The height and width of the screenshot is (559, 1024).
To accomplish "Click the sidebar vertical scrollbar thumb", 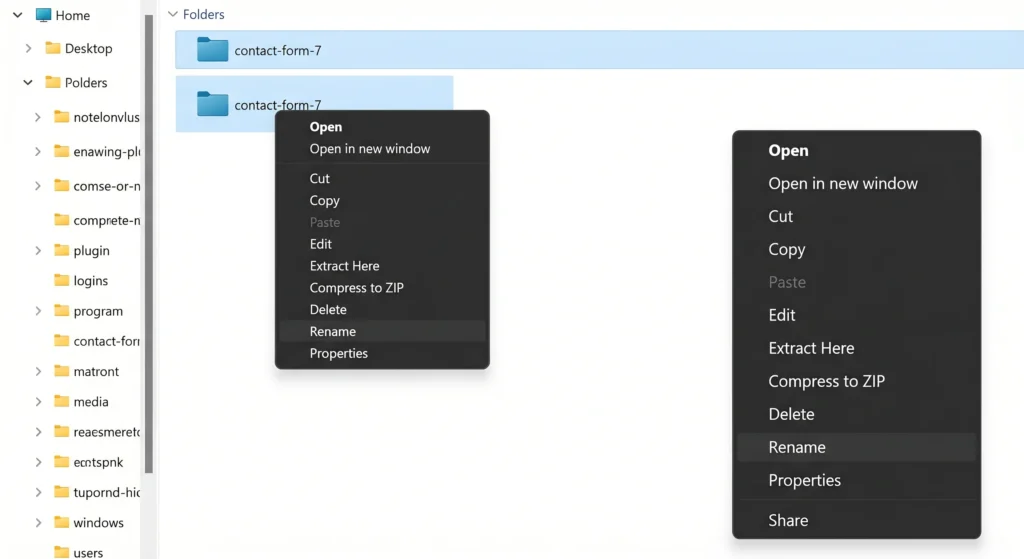I will tap(149, 243).
